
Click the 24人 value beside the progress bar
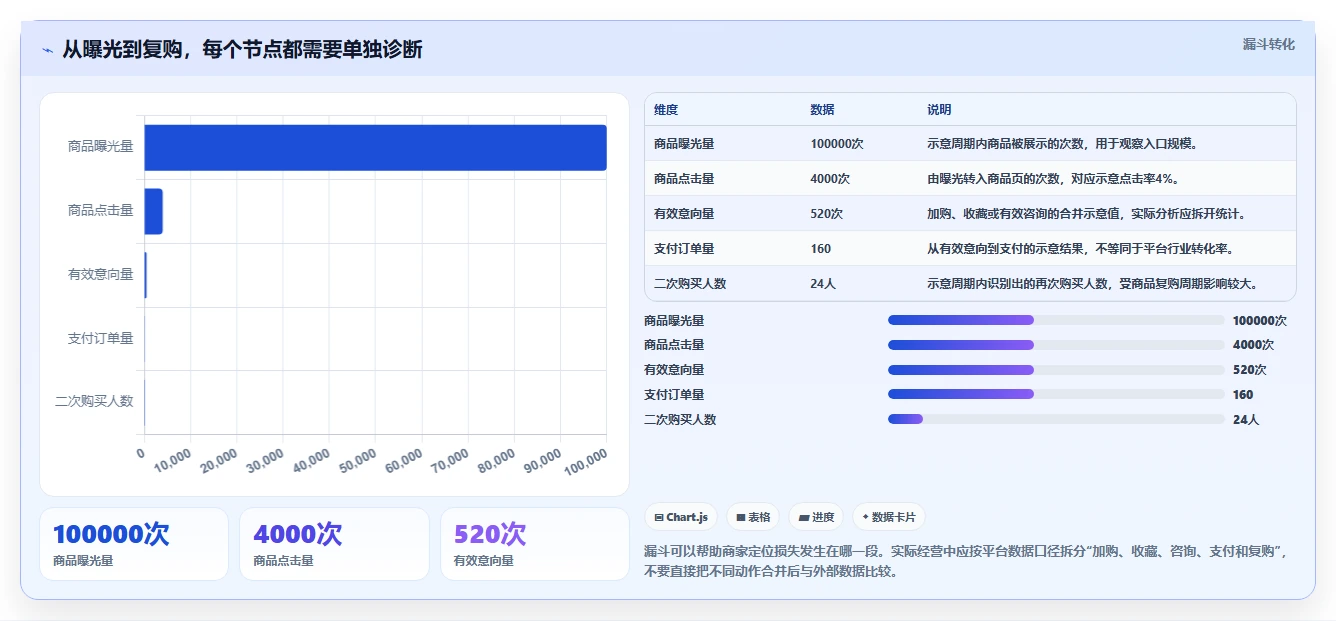(x=1246, y=420)
